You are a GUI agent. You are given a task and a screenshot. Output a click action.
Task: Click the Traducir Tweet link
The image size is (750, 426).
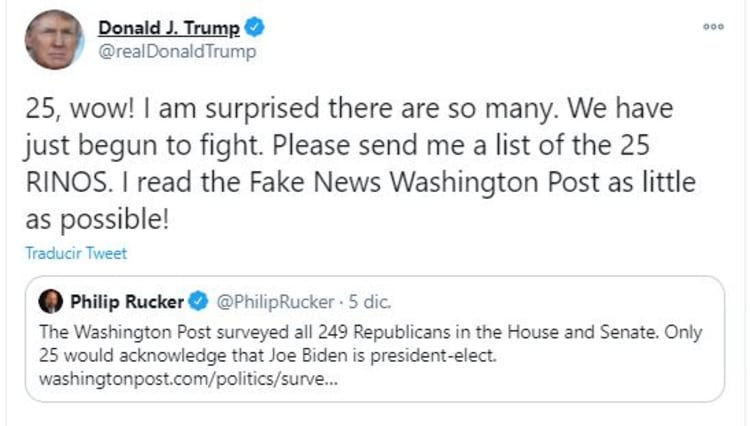click(76, 254)
